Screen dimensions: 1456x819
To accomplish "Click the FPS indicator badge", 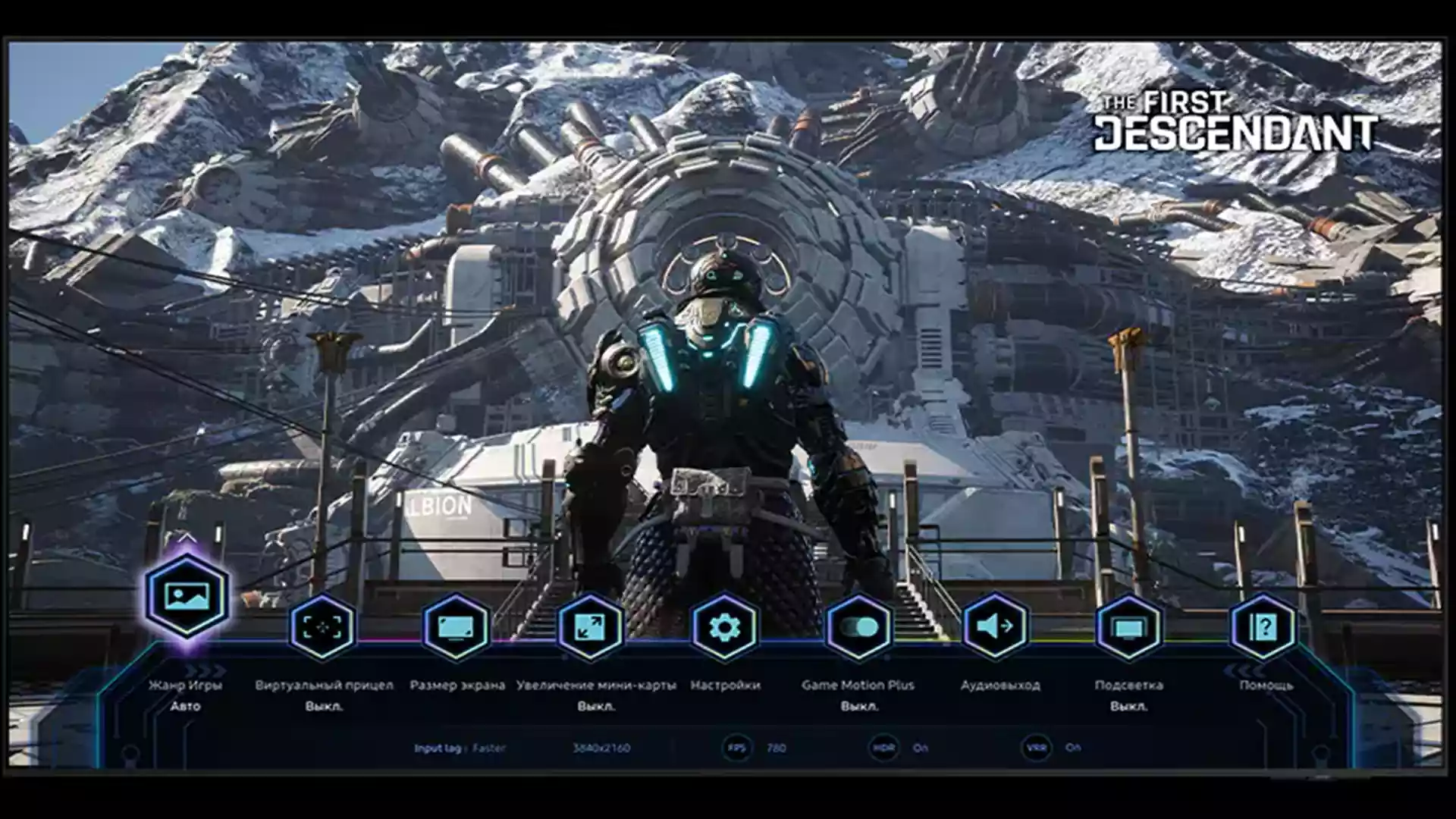I will (x=737, y=748).
